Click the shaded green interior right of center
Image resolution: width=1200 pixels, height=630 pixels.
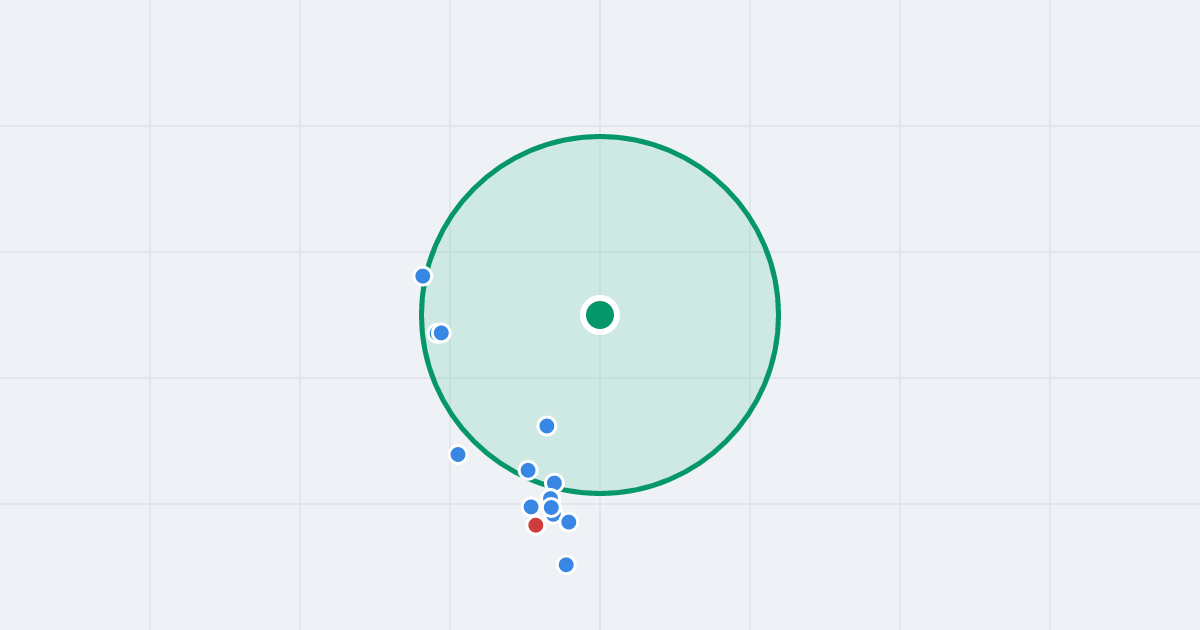[x=690, y=315]
